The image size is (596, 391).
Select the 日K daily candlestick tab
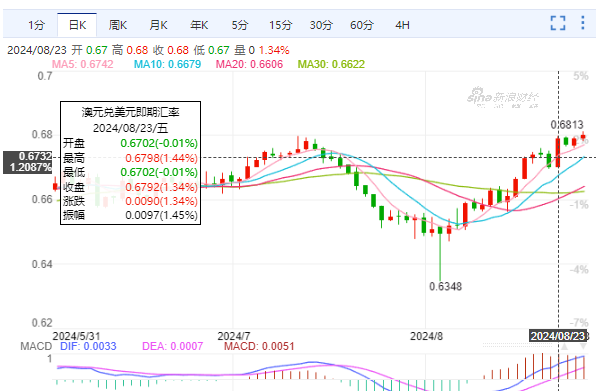[77, 25]
